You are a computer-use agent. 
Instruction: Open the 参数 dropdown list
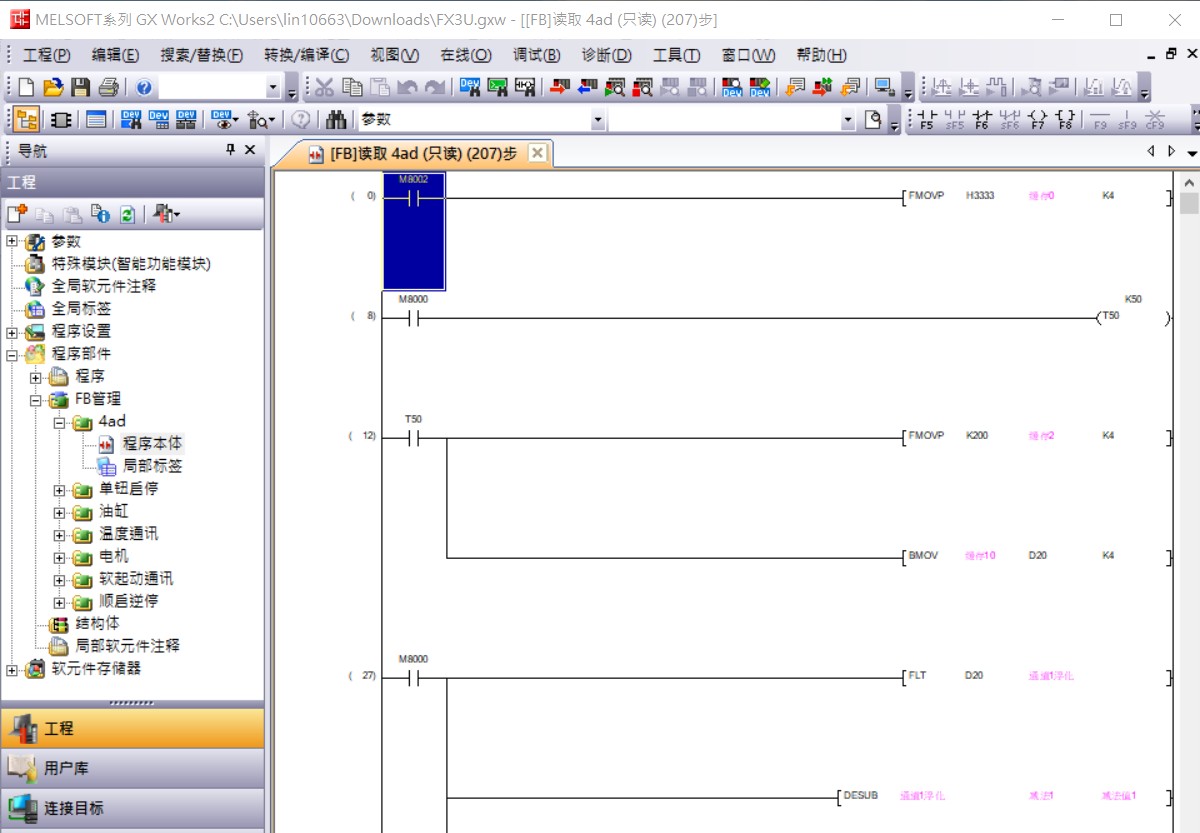598,120
